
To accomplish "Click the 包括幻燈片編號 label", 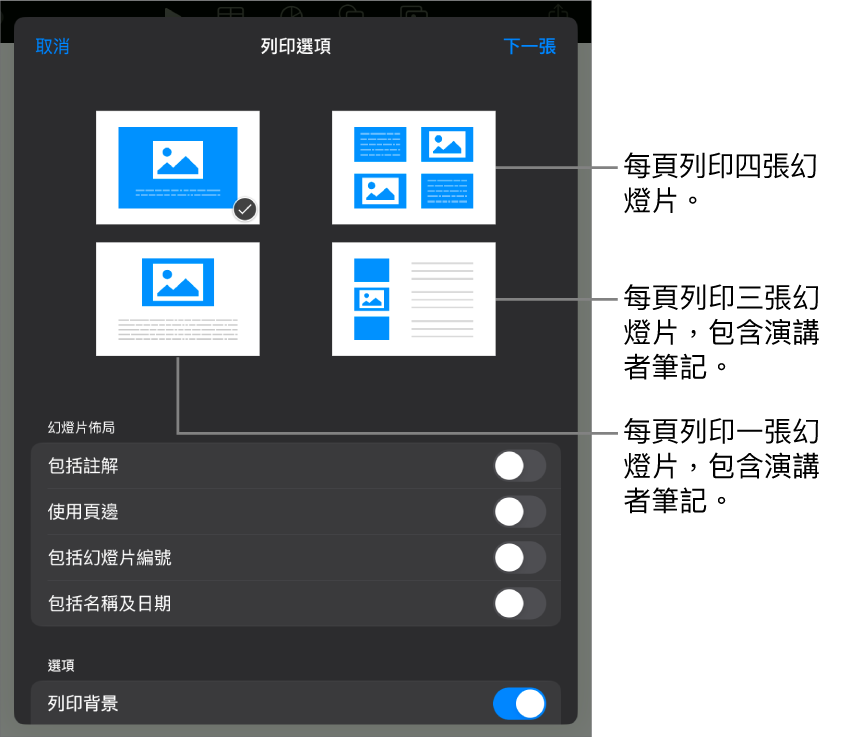I will [x=109, y=558].
